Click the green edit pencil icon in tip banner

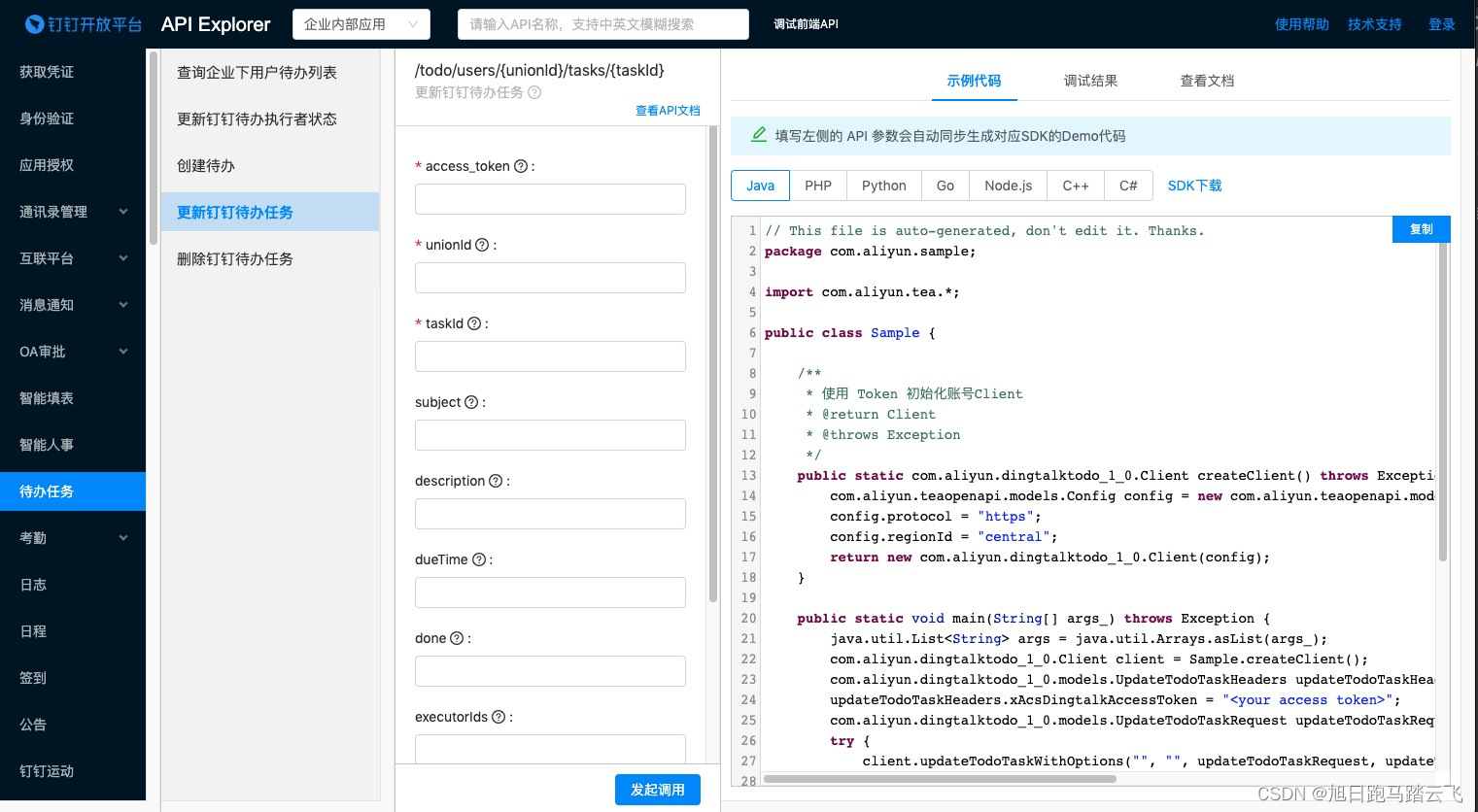tap(759, 135)
